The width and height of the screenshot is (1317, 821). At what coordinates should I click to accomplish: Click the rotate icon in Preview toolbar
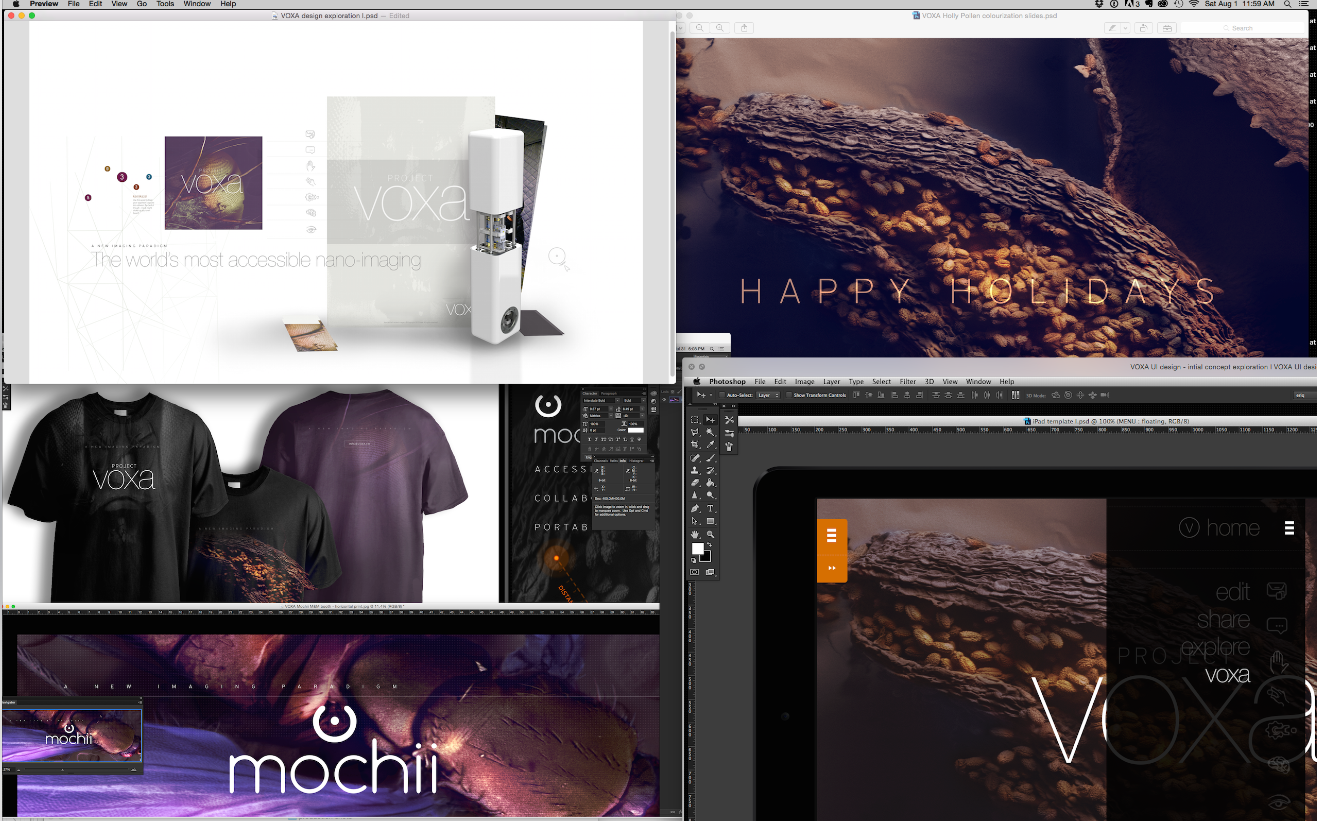(1143, 28)
